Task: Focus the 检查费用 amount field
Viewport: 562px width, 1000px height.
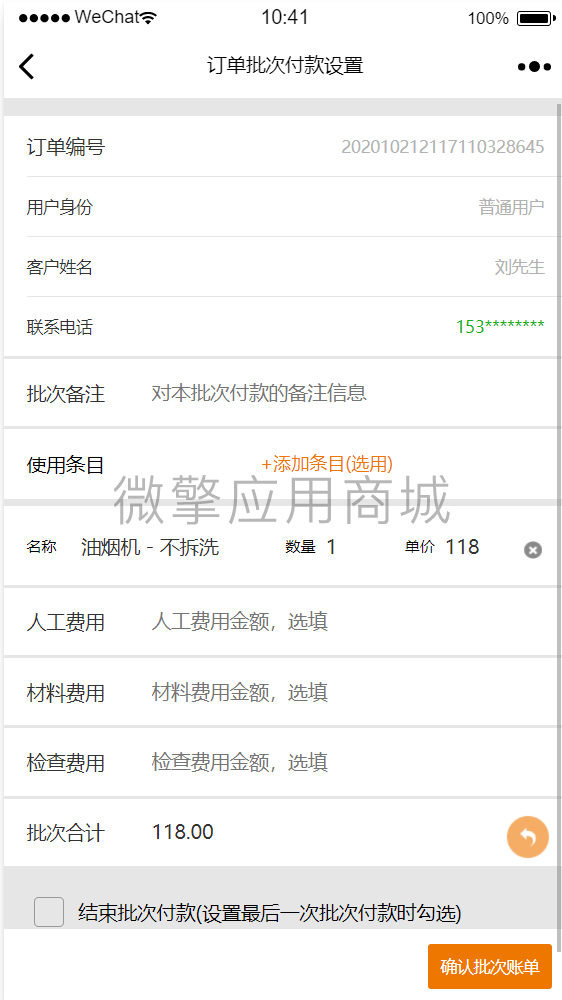Action: tap(348, 762)
